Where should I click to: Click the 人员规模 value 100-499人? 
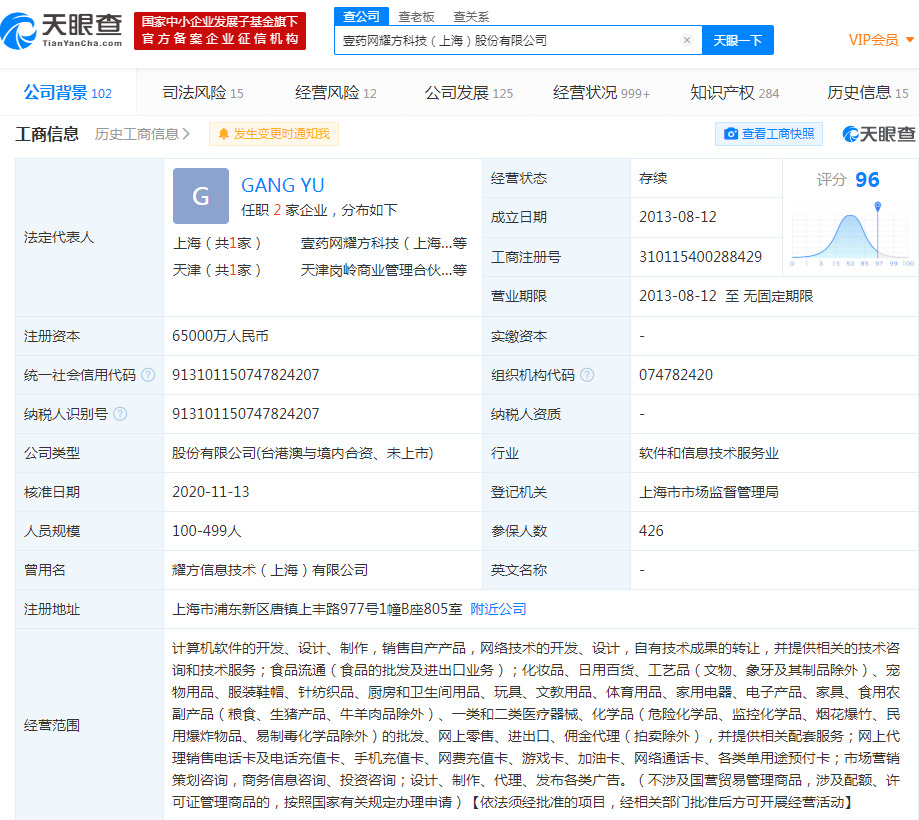pos(207,531)
